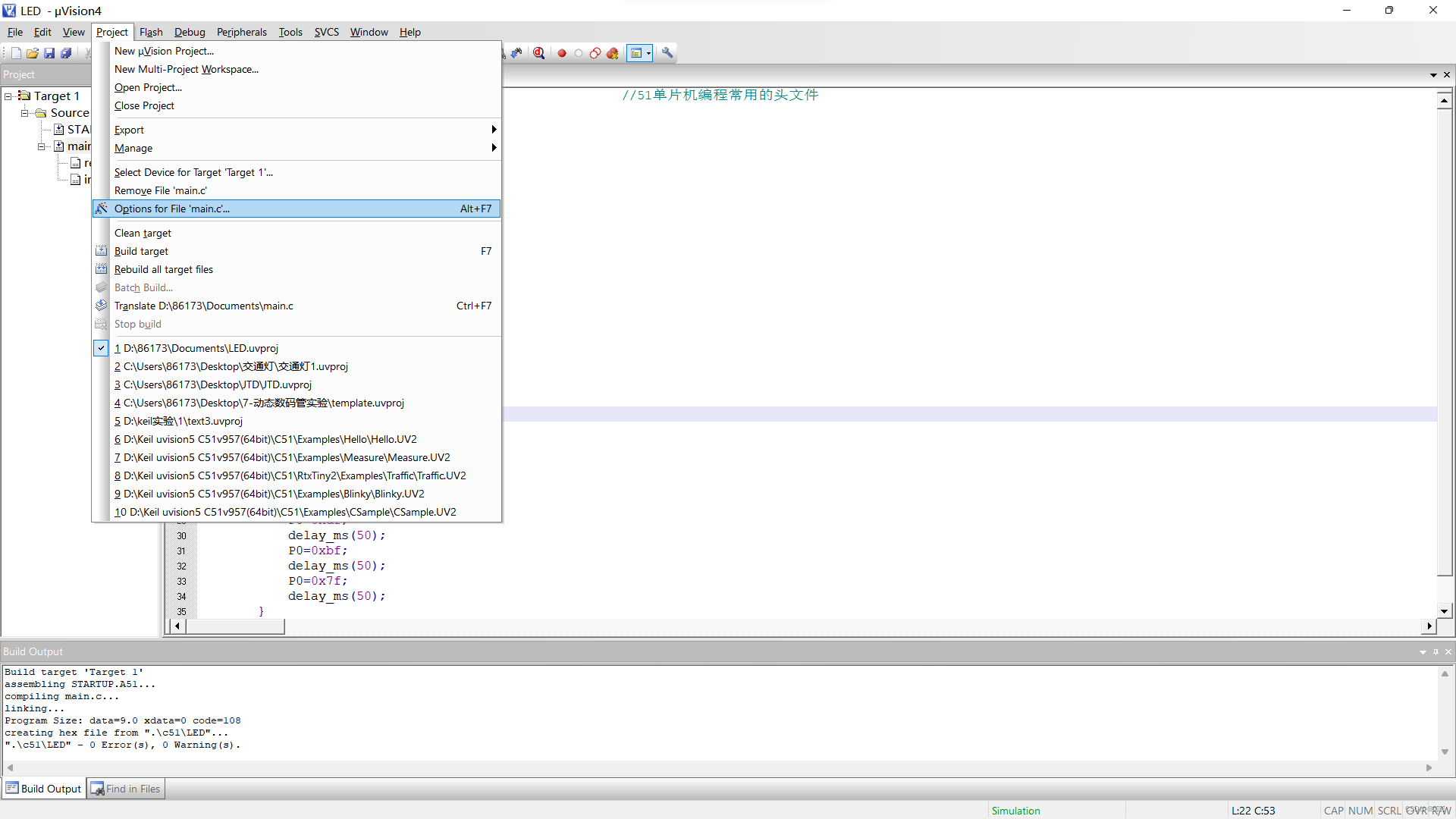Open Configuration using the wrench icon
Viewport: 1456px width, 819px height.
pos(667,53)
